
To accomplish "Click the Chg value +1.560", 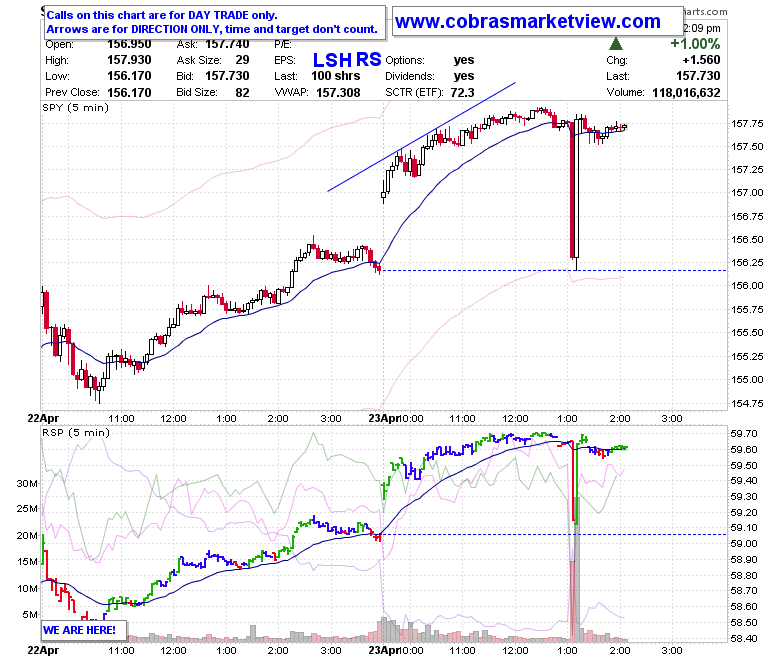I will coord(701,60).
